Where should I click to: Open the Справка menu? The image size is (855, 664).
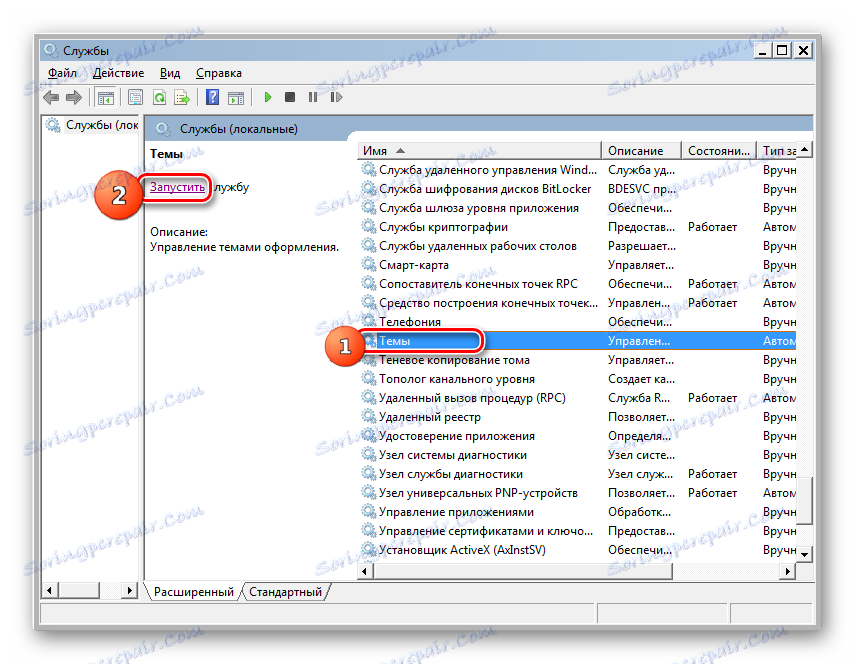tap(219, 73)
